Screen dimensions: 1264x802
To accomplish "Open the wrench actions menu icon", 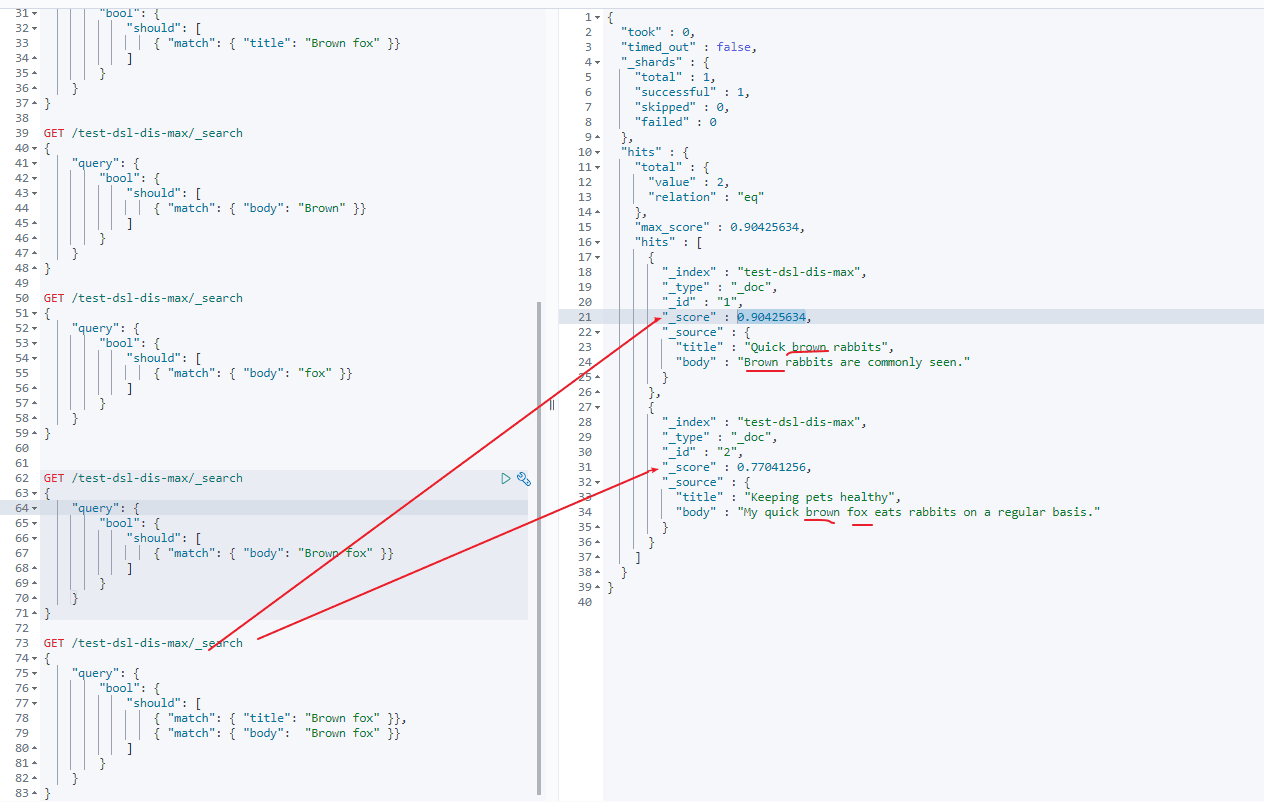I will click(523, 479).
